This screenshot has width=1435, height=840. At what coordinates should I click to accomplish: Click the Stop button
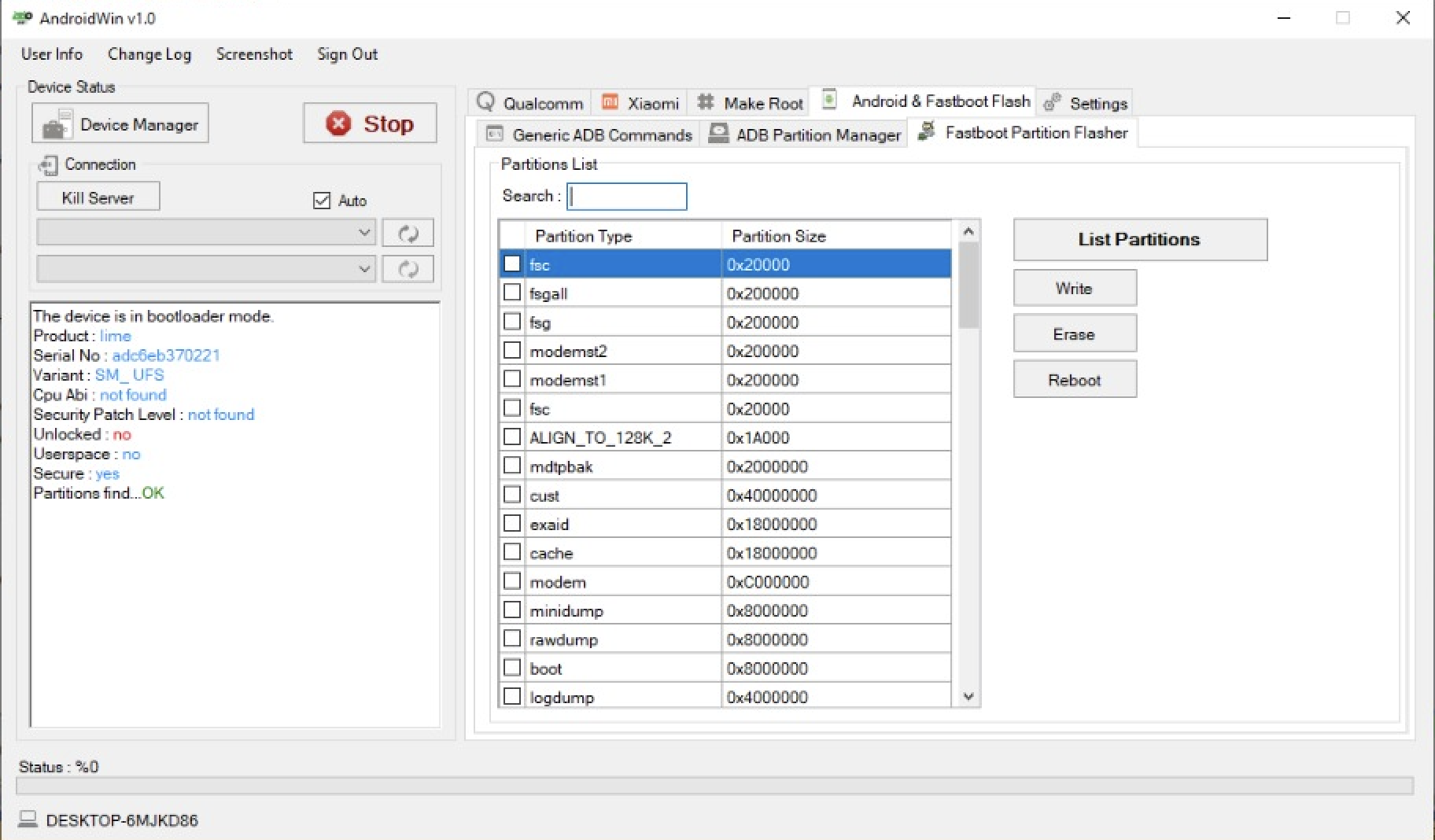tap(370, 123)
